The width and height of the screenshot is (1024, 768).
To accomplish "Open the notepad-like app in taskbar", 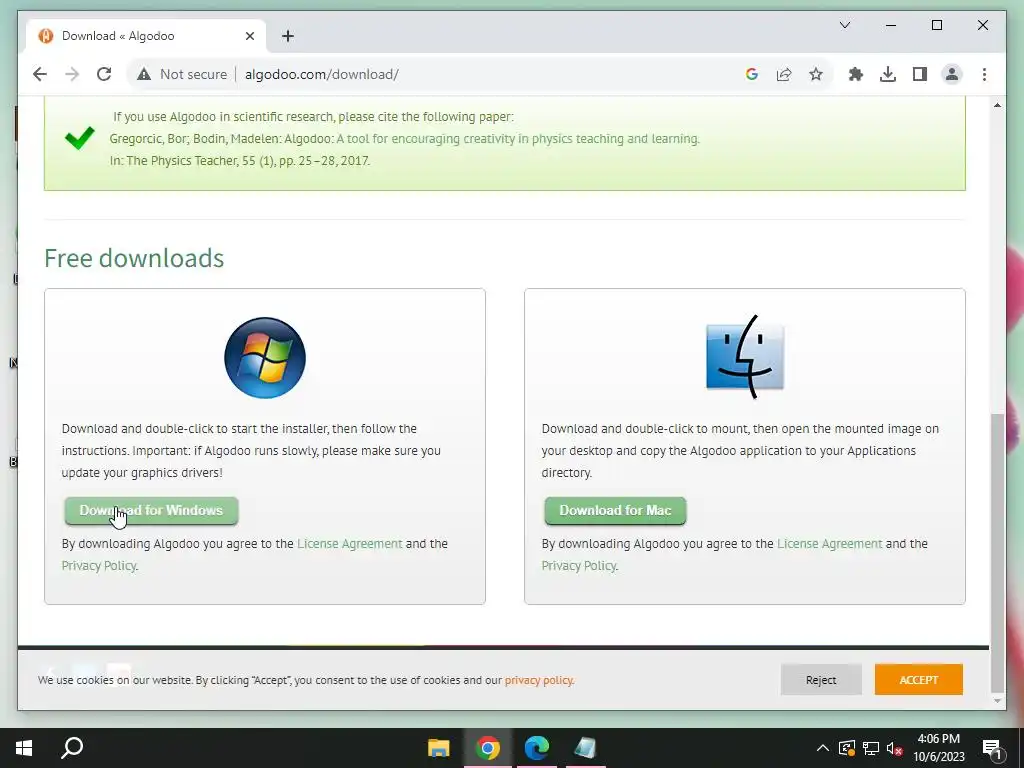I will [585, 748].
